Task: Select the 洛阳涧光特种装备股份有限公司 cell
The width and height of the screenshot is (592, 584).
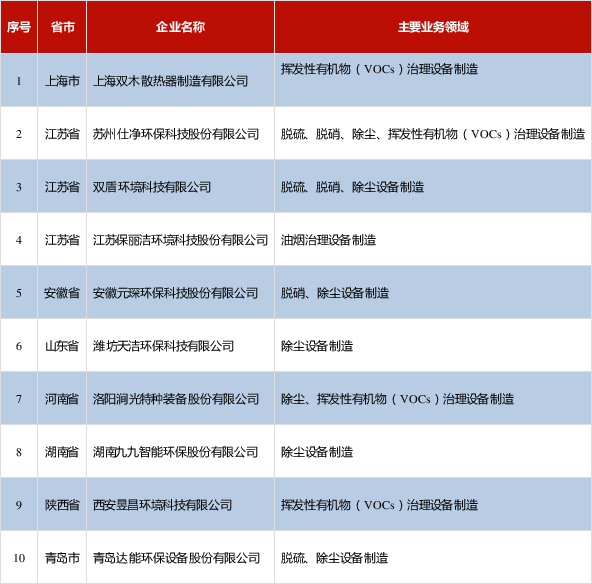Action: point(180,399)
